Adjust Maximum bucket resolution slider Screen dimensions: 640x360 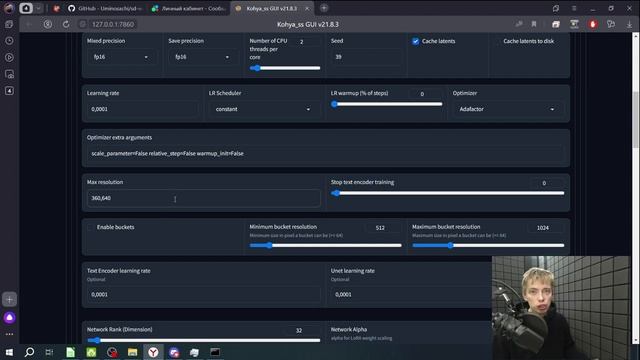pyautogui.click(x=488, y=245)
